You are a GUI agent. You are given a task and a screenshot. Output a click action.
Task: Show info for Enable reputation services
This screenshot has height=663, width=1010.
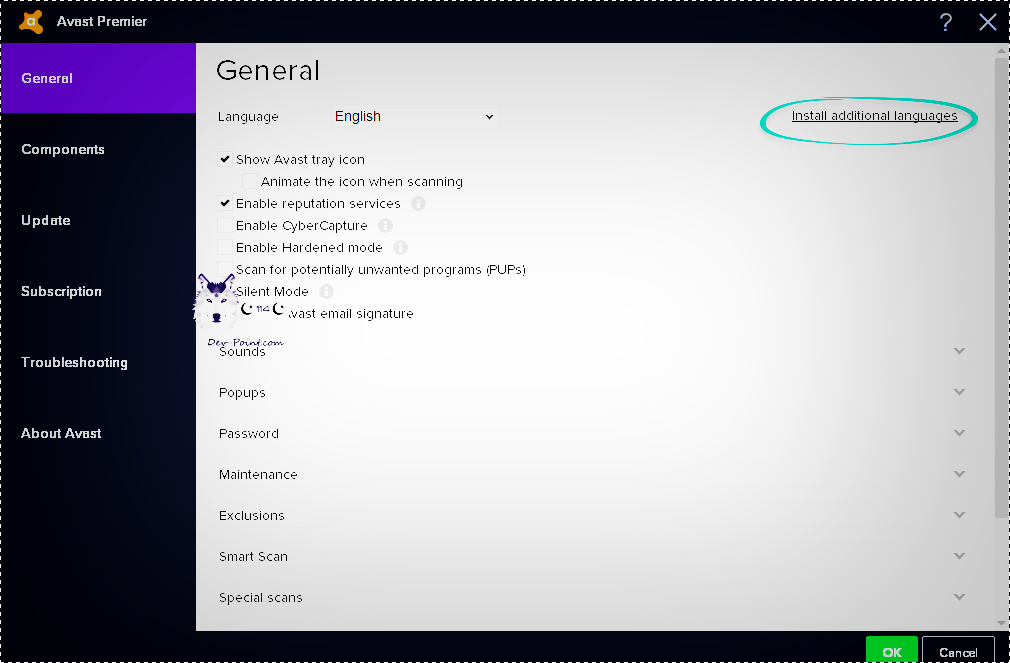(419, 204)
